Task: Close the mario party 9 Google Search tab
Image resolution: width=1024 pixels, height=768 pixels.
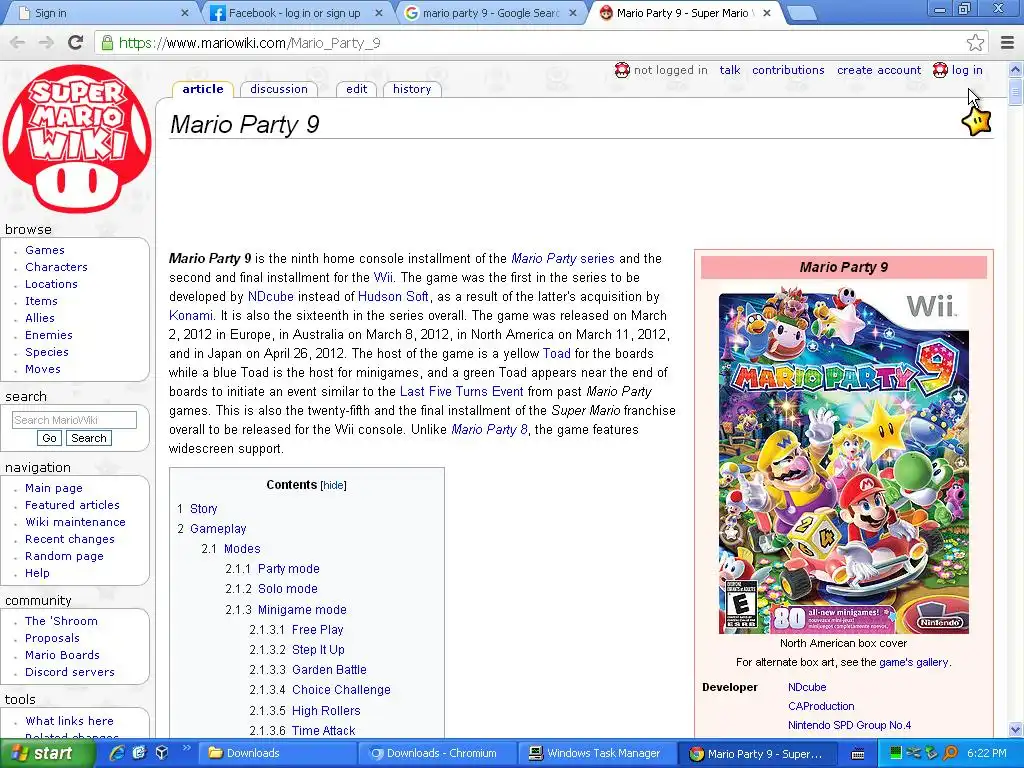Action: pos(573,13)
